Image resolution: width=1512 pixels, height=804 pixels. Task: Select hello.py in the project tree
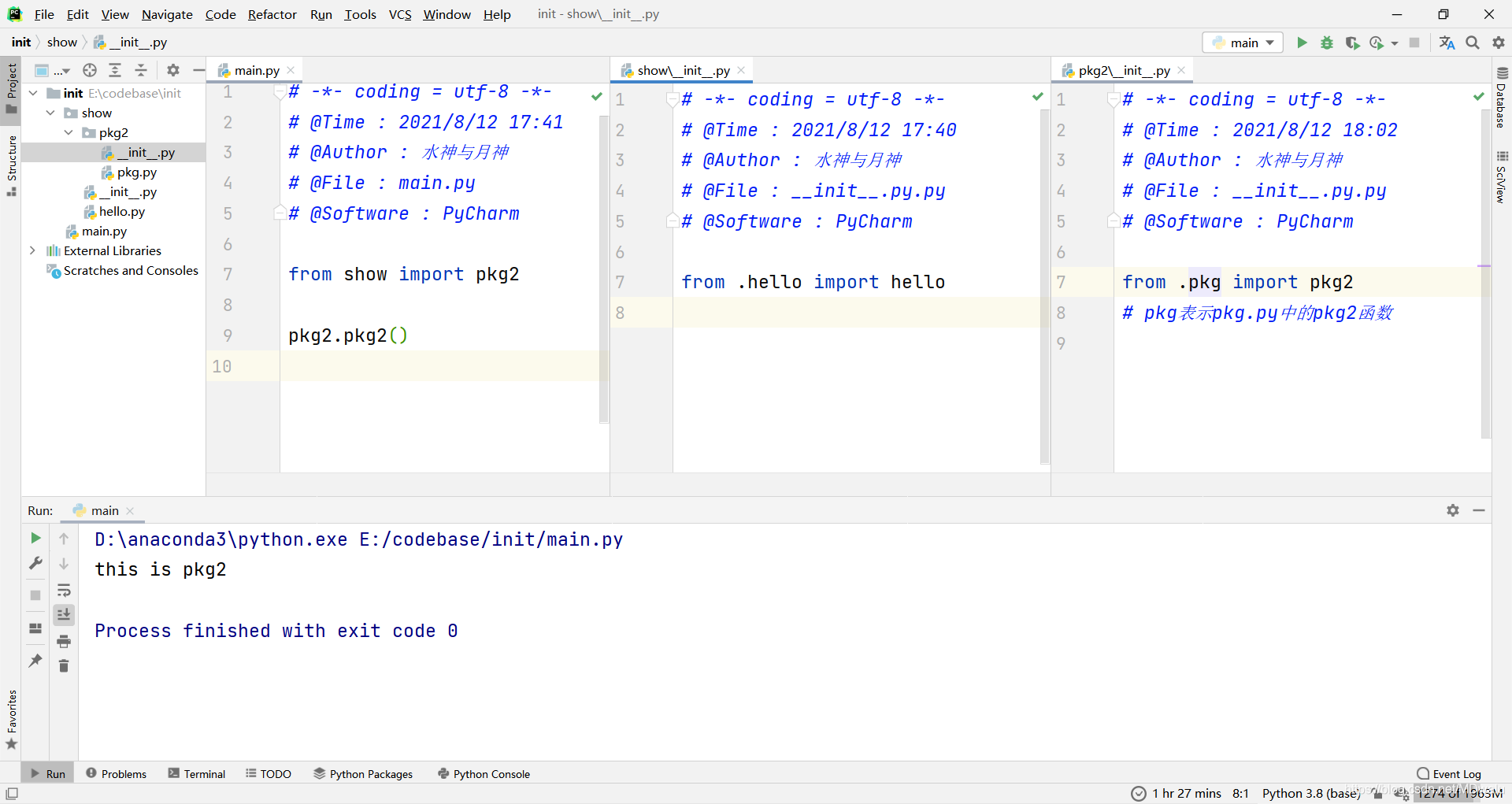click(x=122, y=211)
